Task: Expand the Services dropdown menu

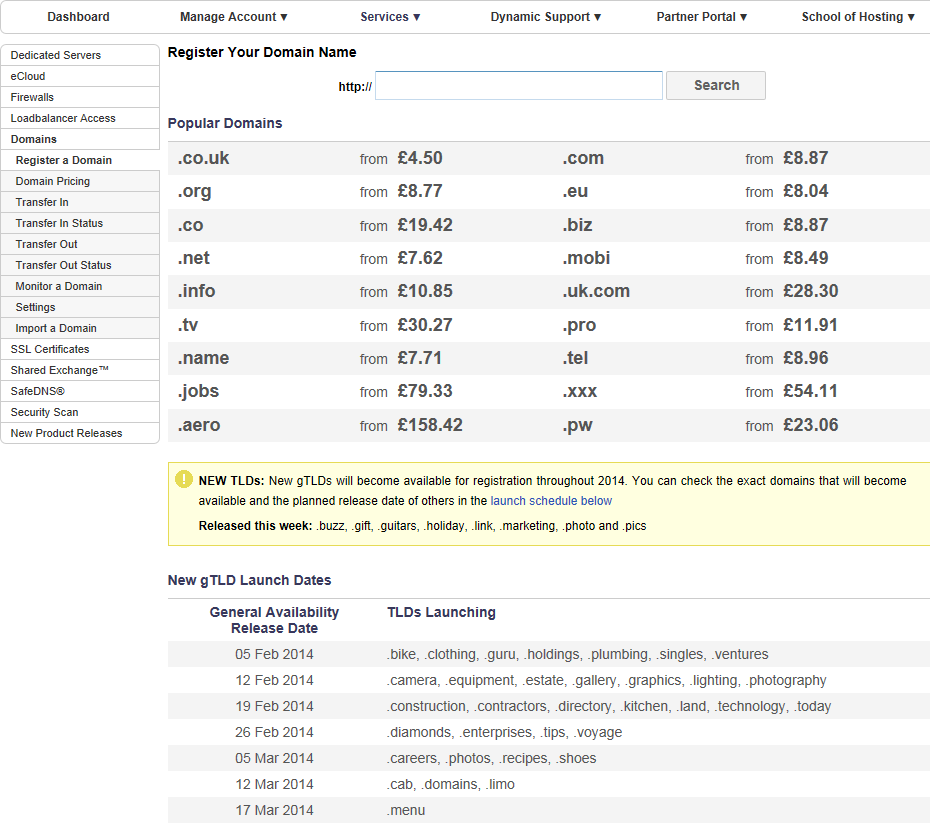Action: tap(390, 17)
